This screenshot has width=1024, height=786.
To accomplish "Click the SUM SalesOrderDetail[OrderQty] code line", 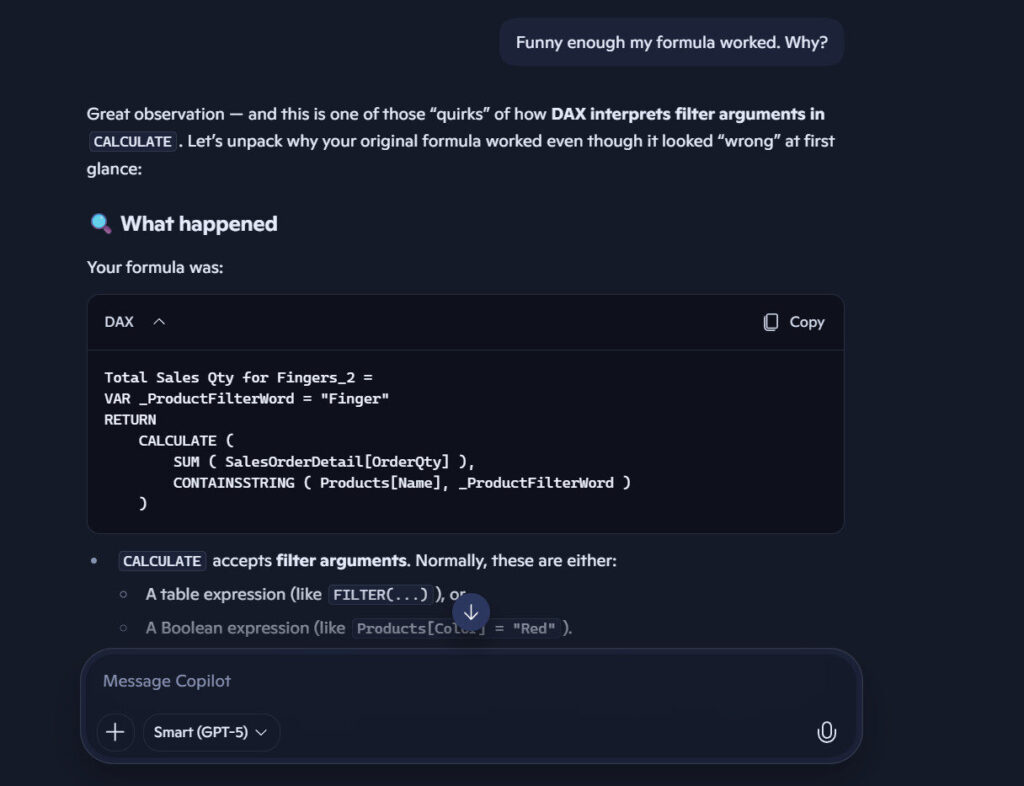I will coord(323,461).
